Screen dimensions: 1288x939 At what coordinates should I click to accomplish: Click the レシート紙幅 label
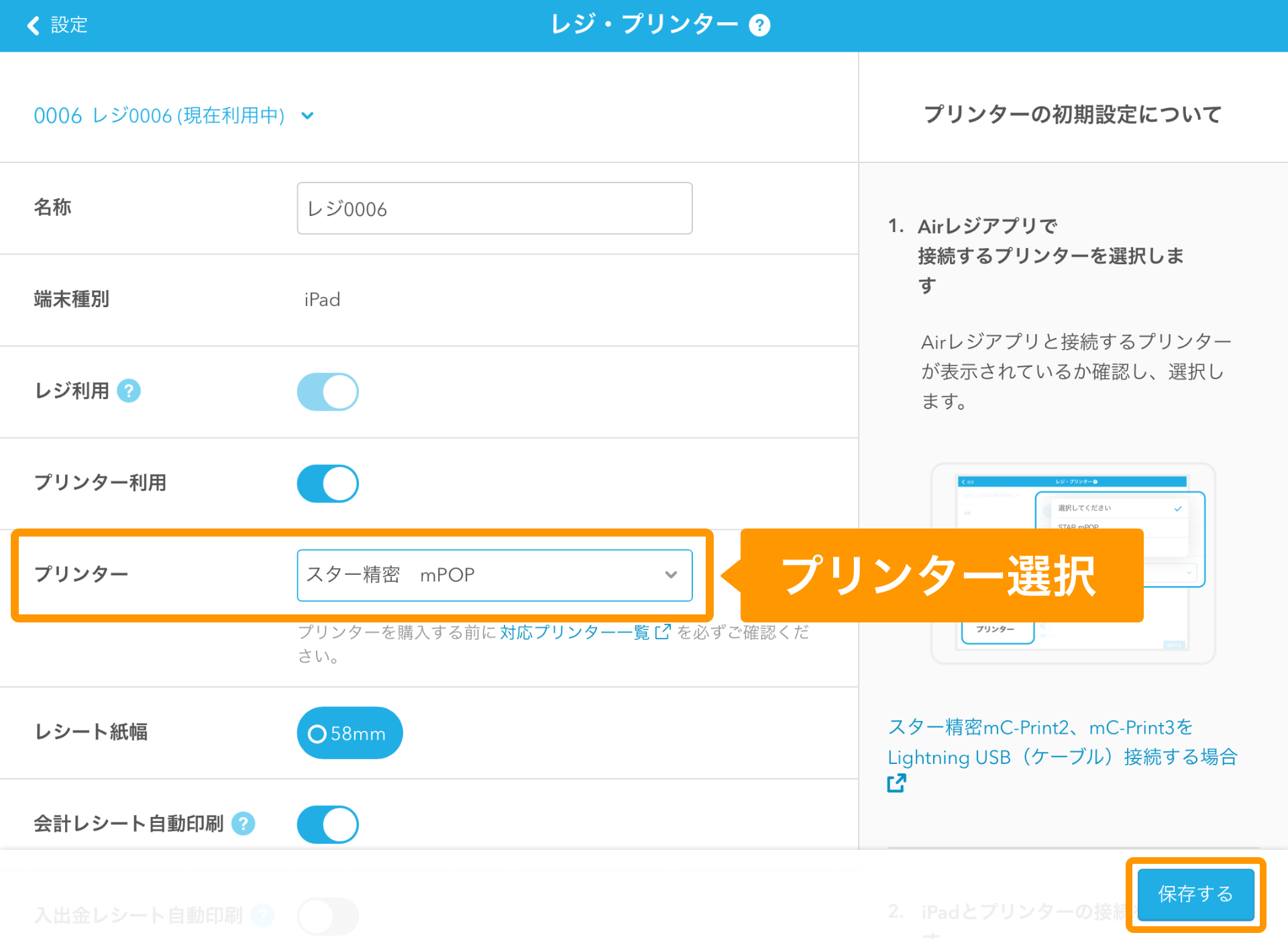coord(91,732)
